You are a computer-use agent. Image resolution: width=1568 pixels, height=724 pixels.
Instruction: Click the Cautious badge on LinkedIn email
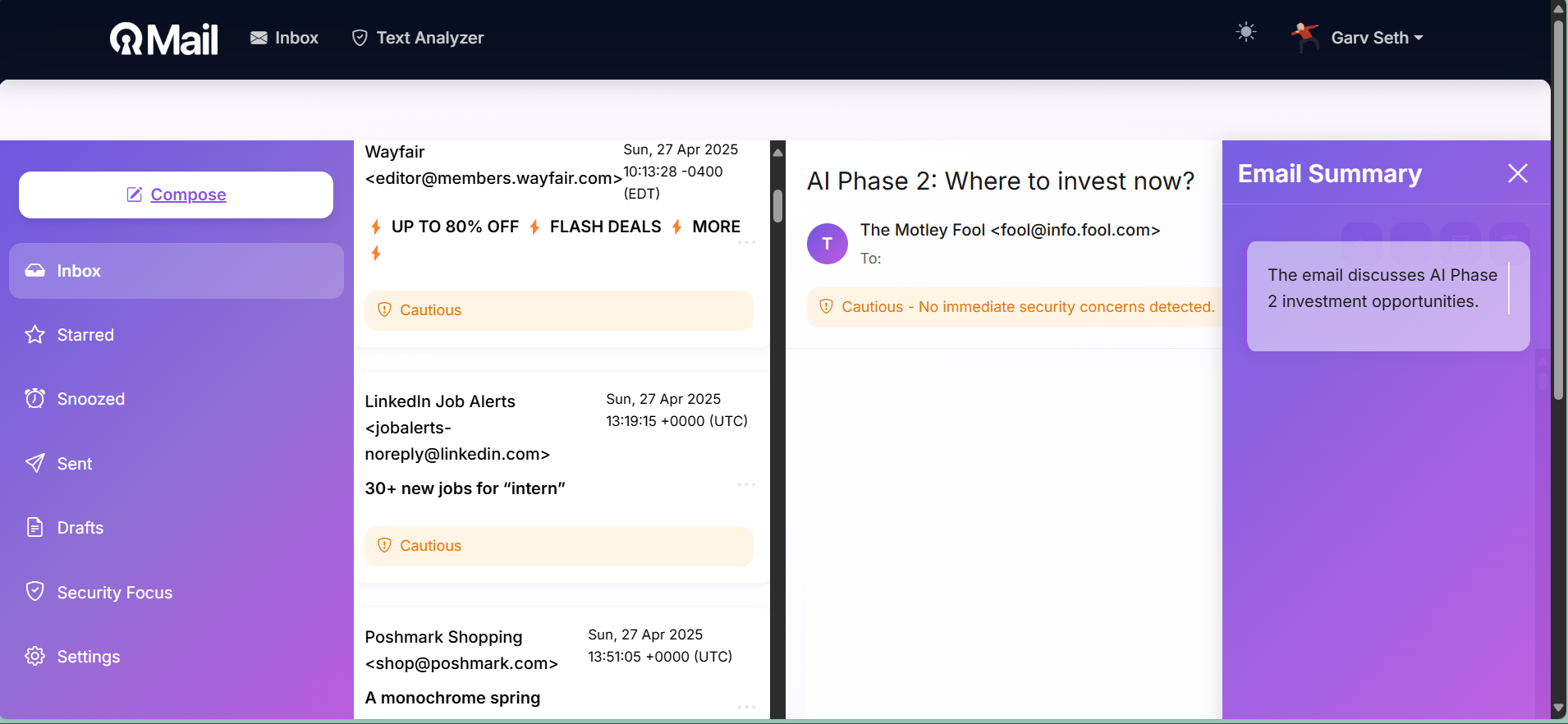click(559, 546)
